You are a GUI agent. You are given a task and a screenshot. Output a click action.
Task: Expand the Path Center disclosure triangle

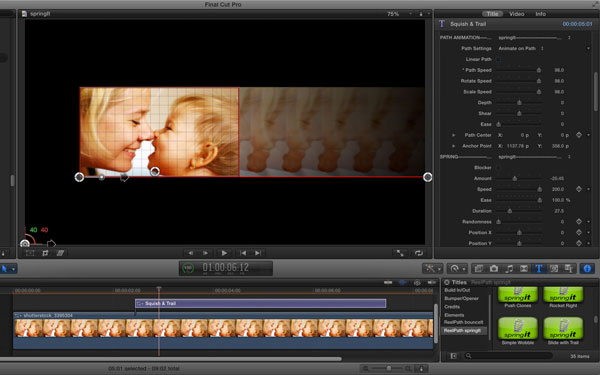(x=453, y=135)
